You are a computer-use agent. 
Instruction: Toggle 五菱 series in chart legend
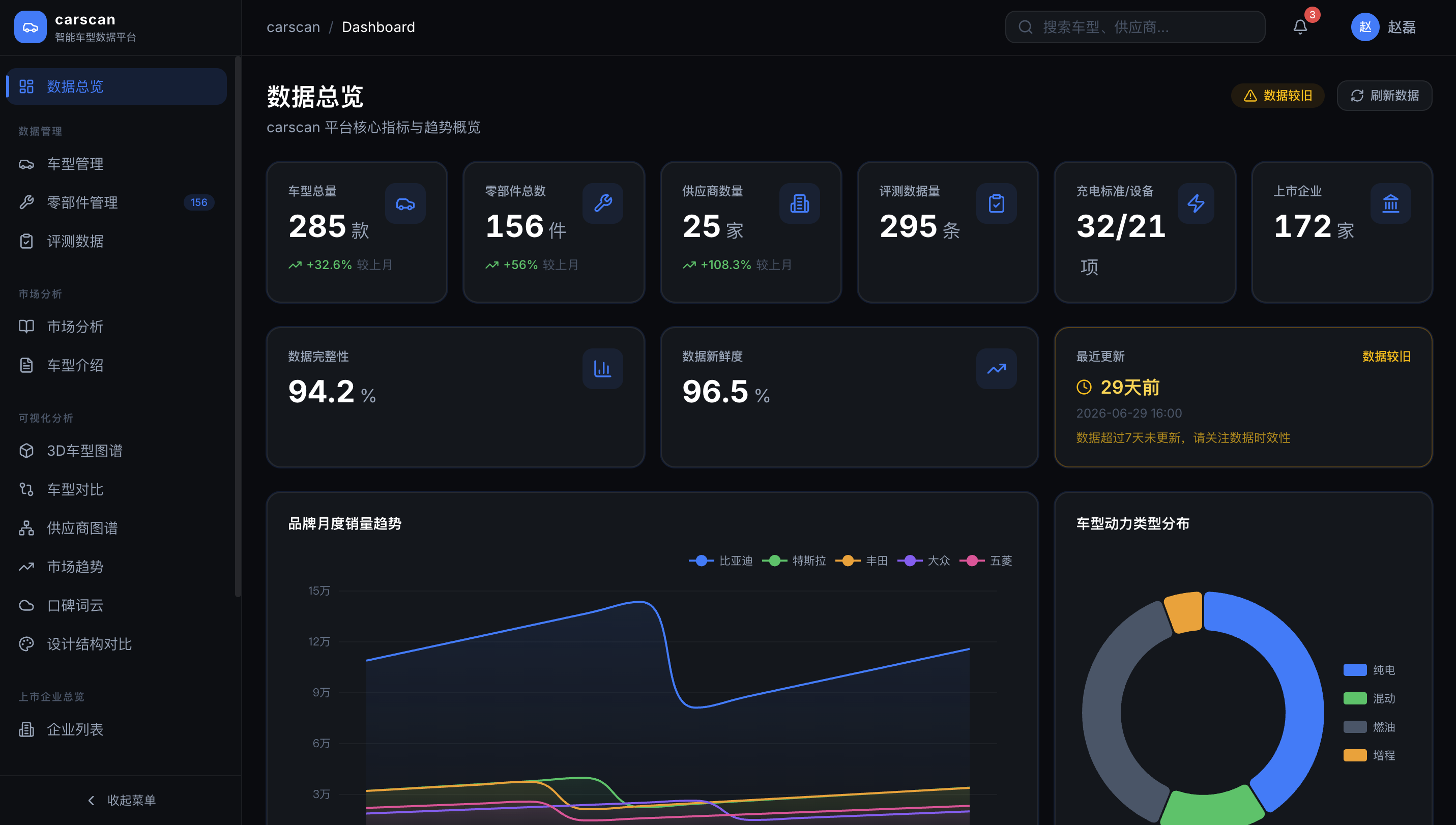(985, 561)
